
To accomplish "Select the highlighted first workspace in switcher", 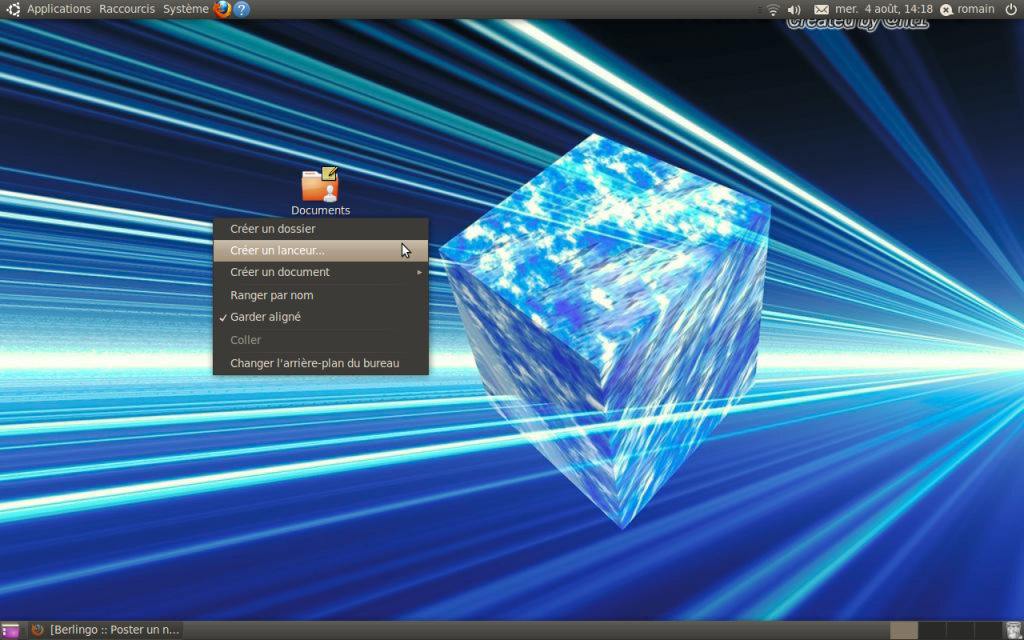I will tap(904, 630).
